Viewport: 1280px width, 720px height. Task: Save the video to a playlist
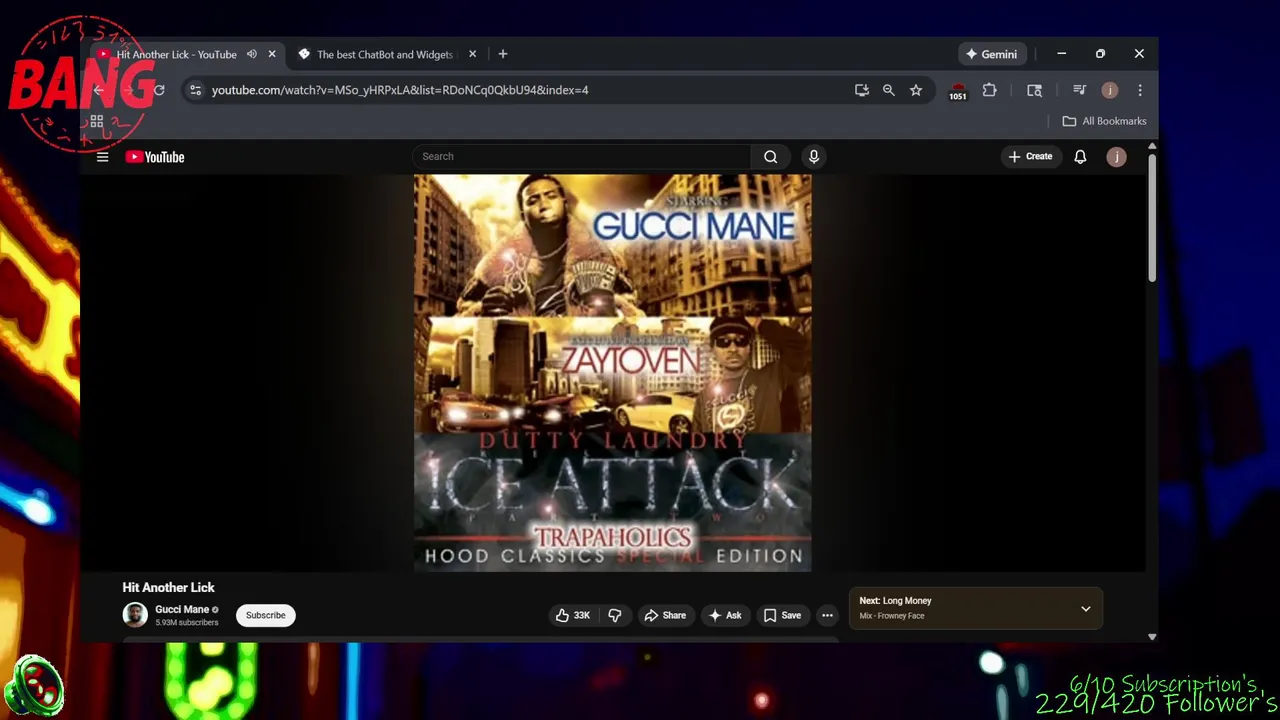[x=782, y=615]
